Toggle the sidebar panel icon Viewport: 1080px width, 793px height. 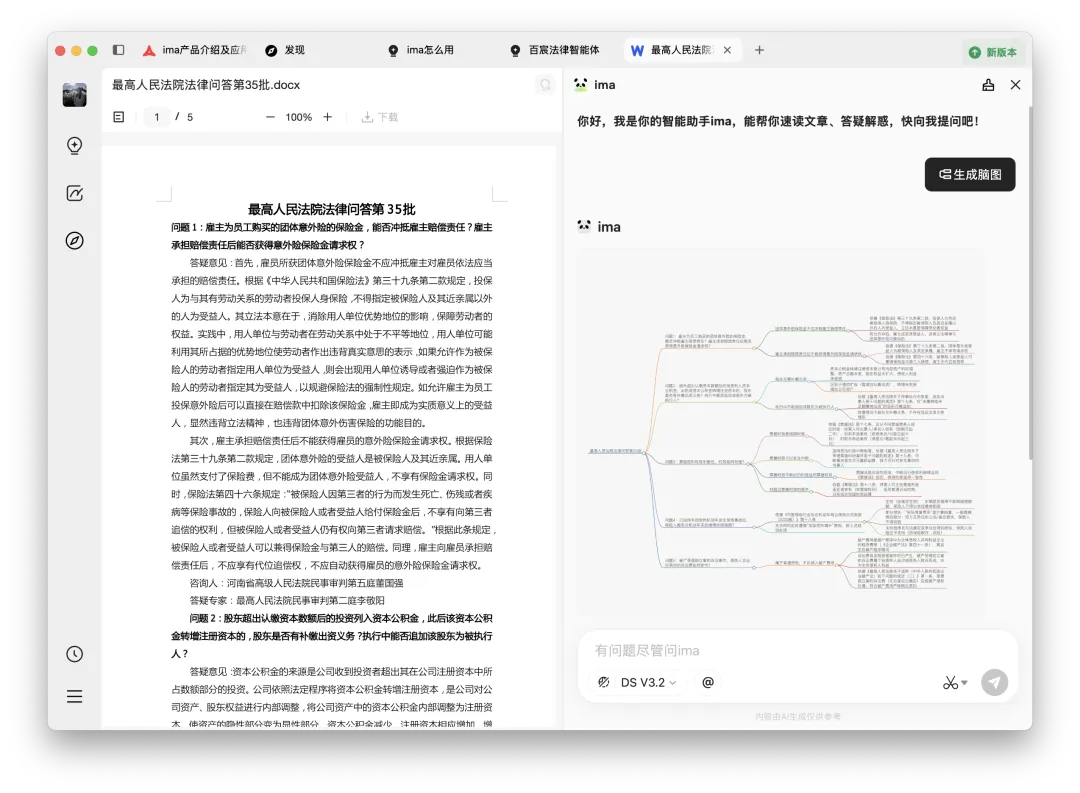point(118,50)
